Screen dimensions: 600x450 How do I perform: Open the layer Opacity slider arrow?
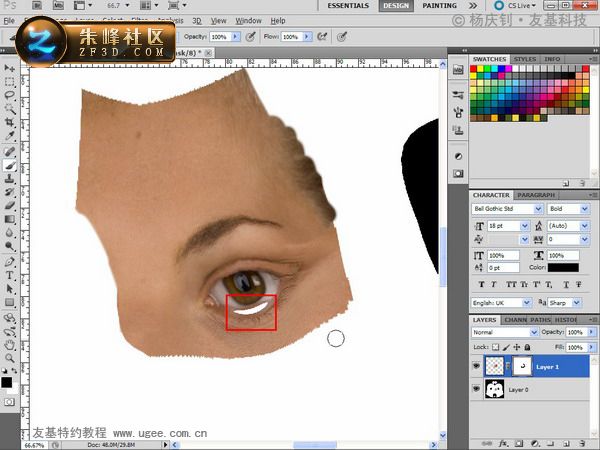[x=591, y=332]
